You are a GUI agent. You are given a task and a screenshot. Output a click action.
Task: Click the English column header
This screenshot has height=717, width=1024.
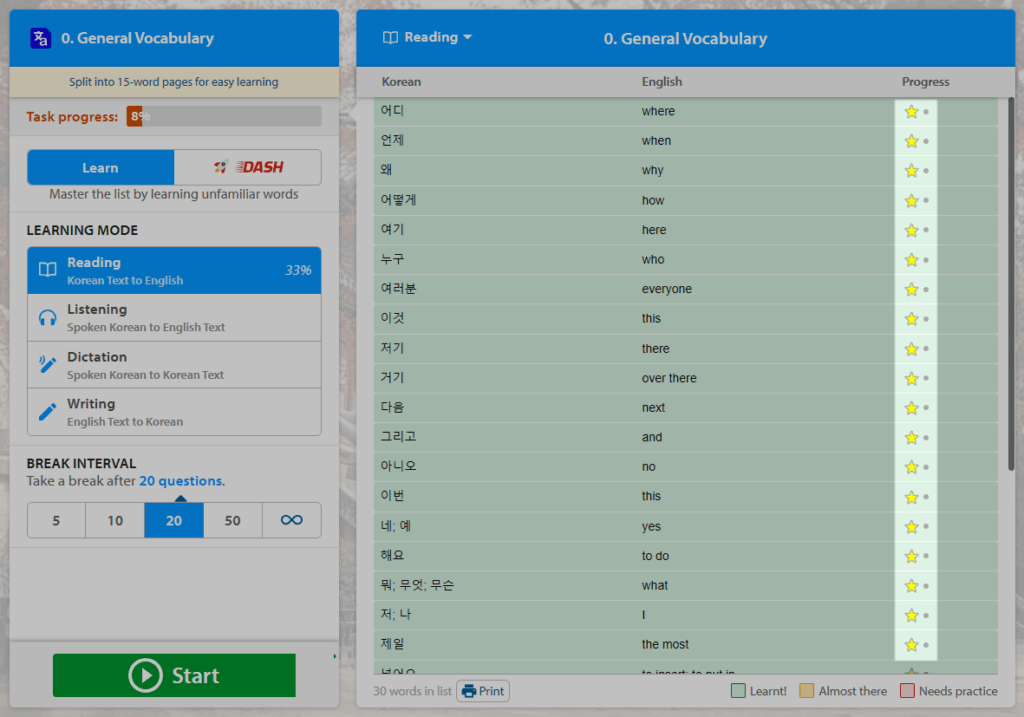(662, 82)
